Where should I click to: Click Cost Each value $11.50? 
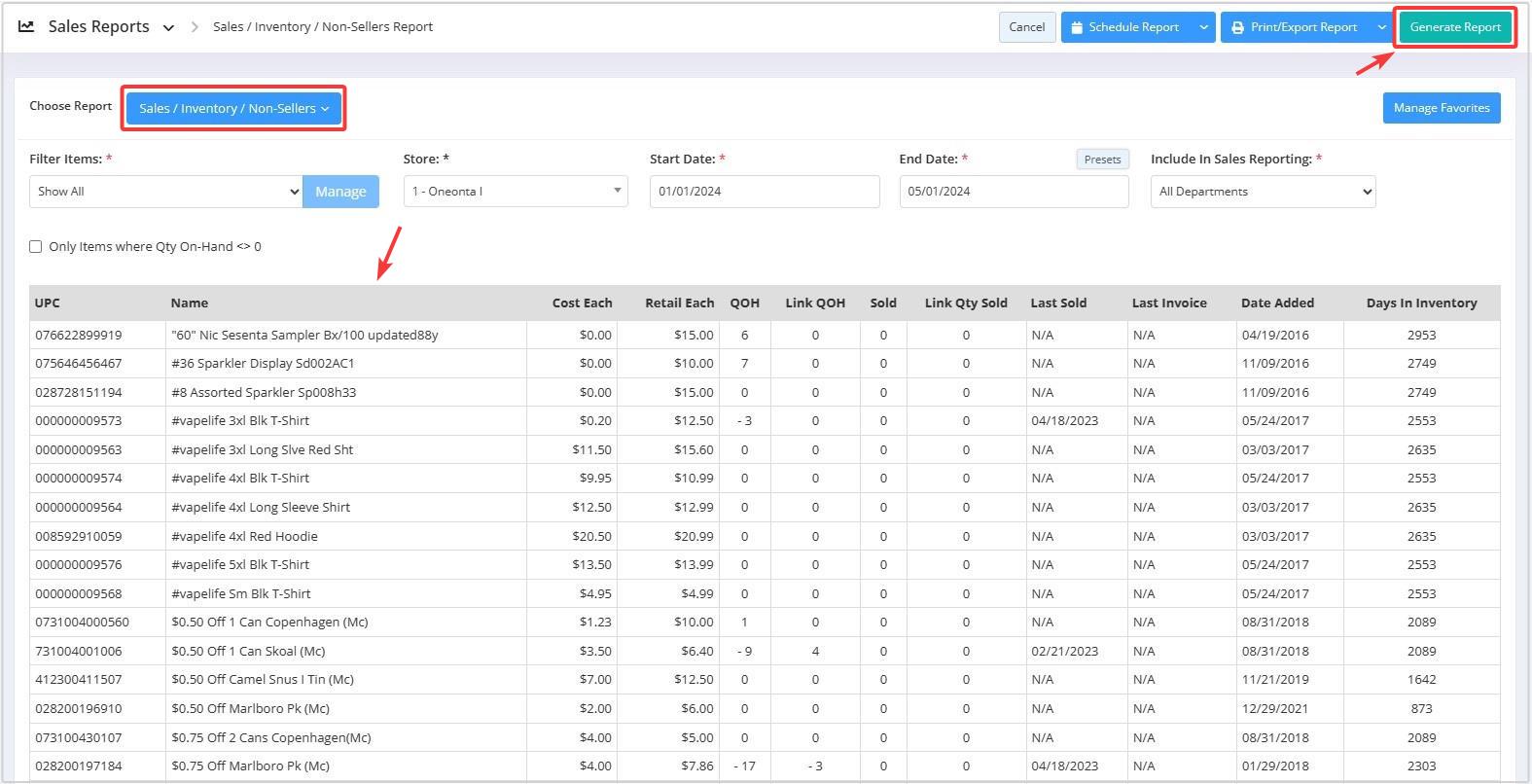tap(591, 450)
